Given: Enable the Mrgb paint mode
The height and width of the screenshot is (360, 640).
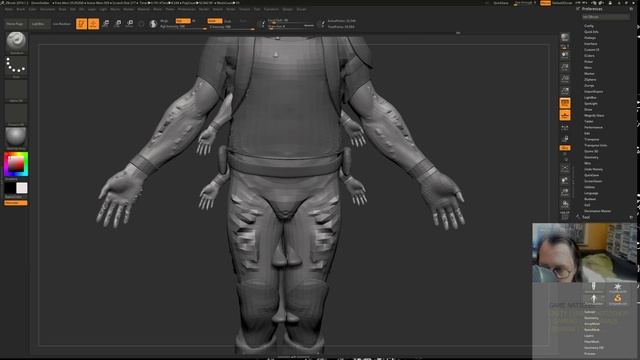Looking at the screenshot, I should tap(164, 21).
